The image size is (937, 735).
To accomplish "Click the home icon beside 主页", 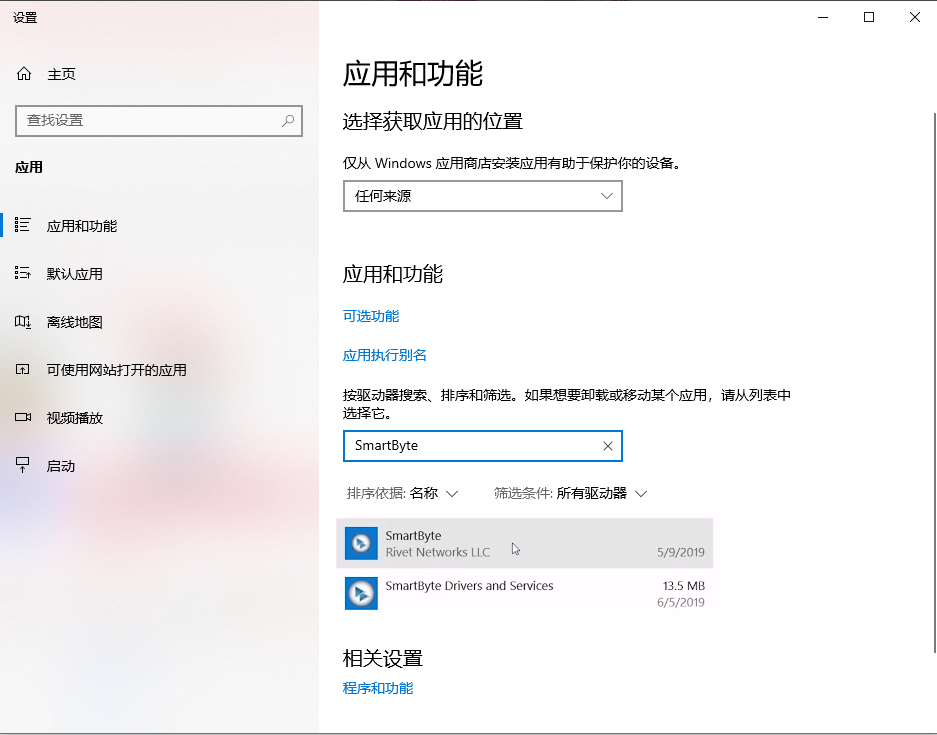I will coord(24,74).
